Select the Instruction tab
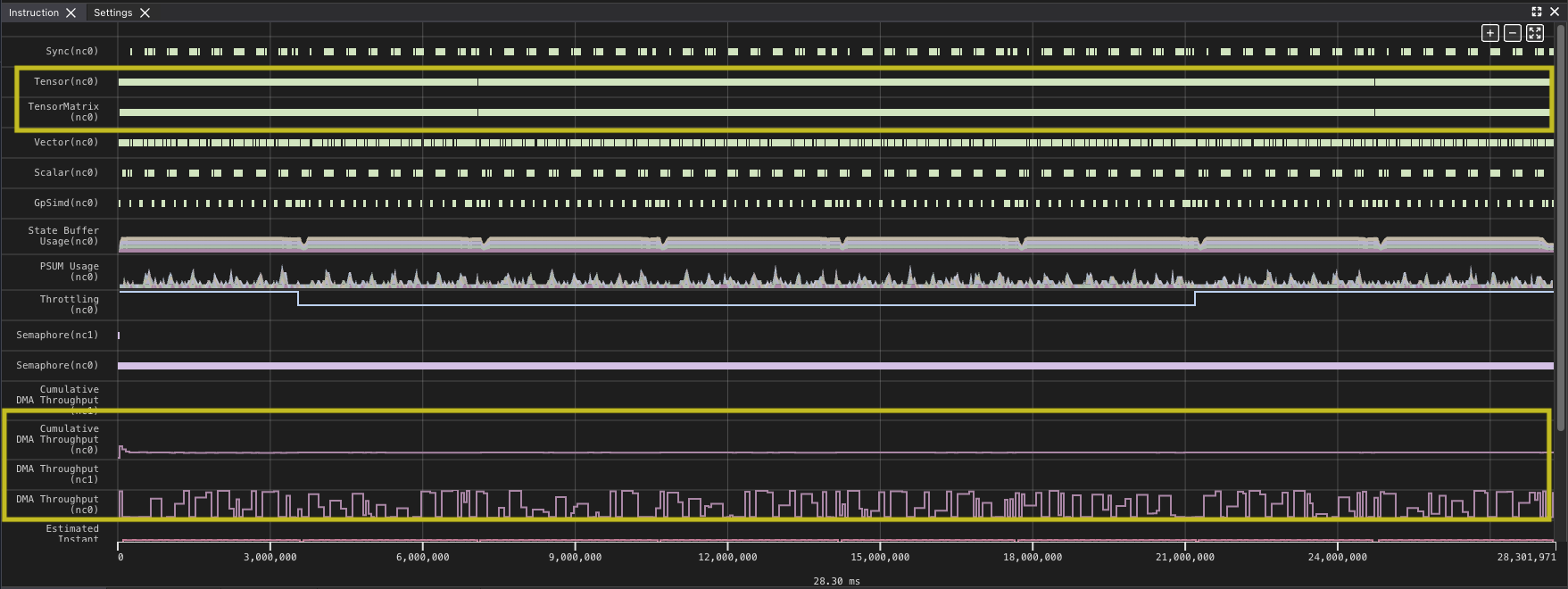 click(x=34, y=12)
